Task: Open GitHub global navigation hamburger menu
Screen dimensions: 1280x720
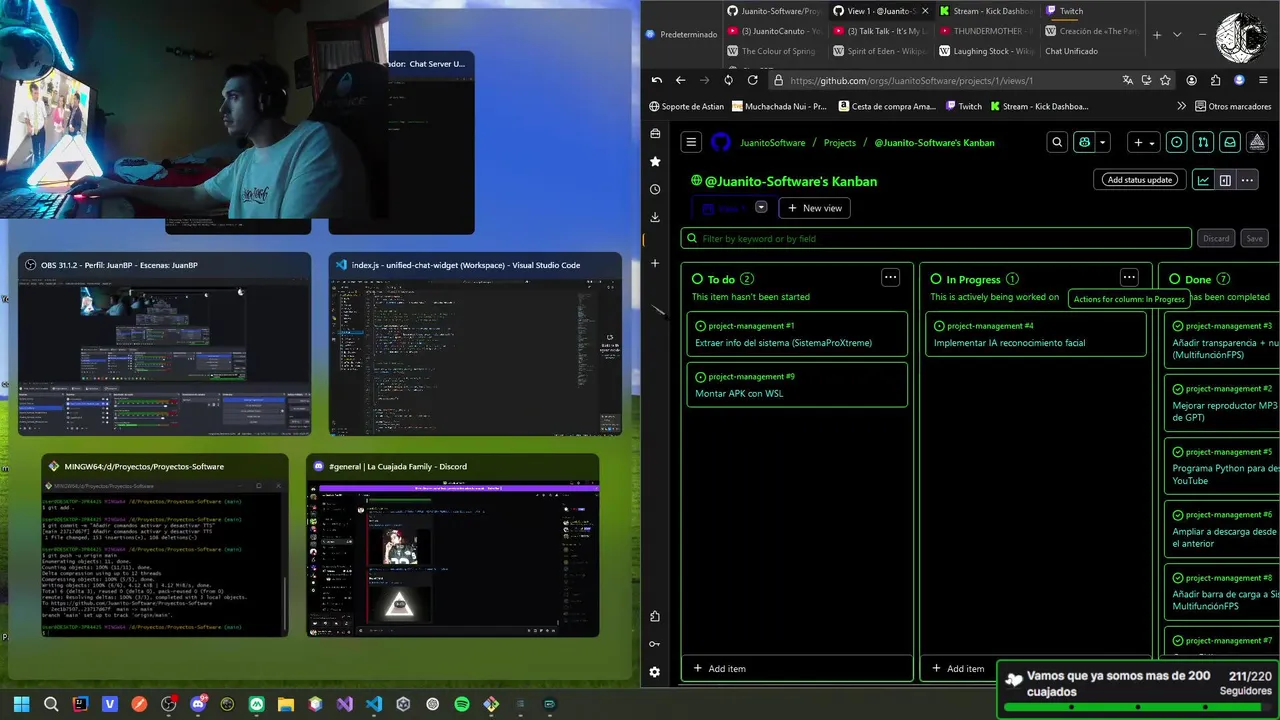Action: coord(691,142)
